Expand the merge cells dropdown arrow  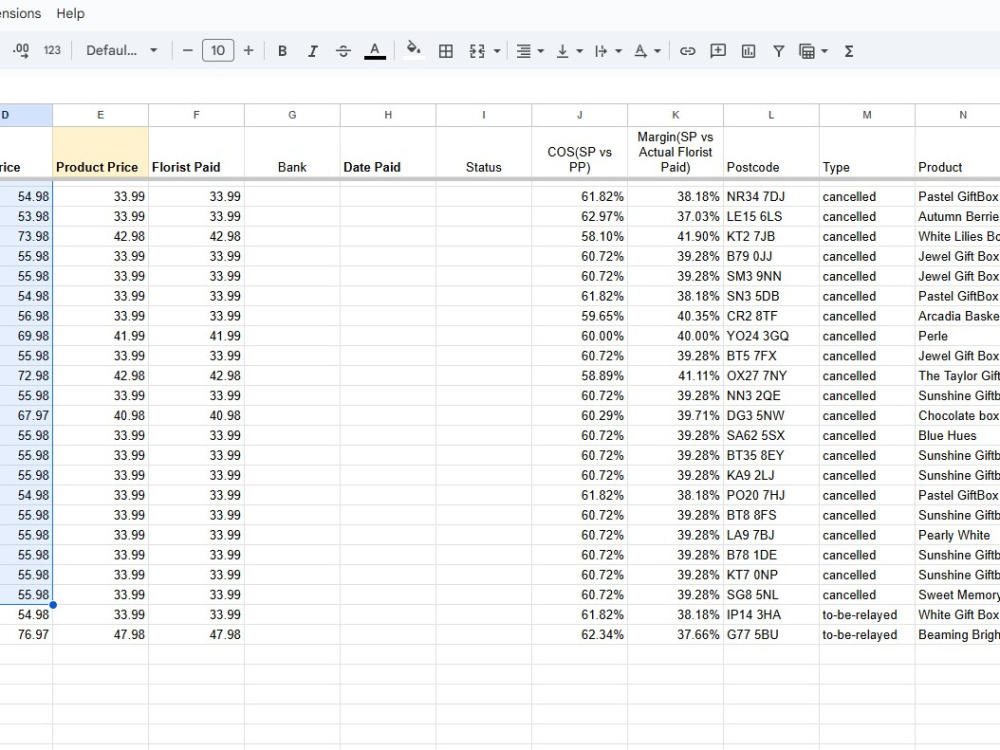[x=497, y=51]
